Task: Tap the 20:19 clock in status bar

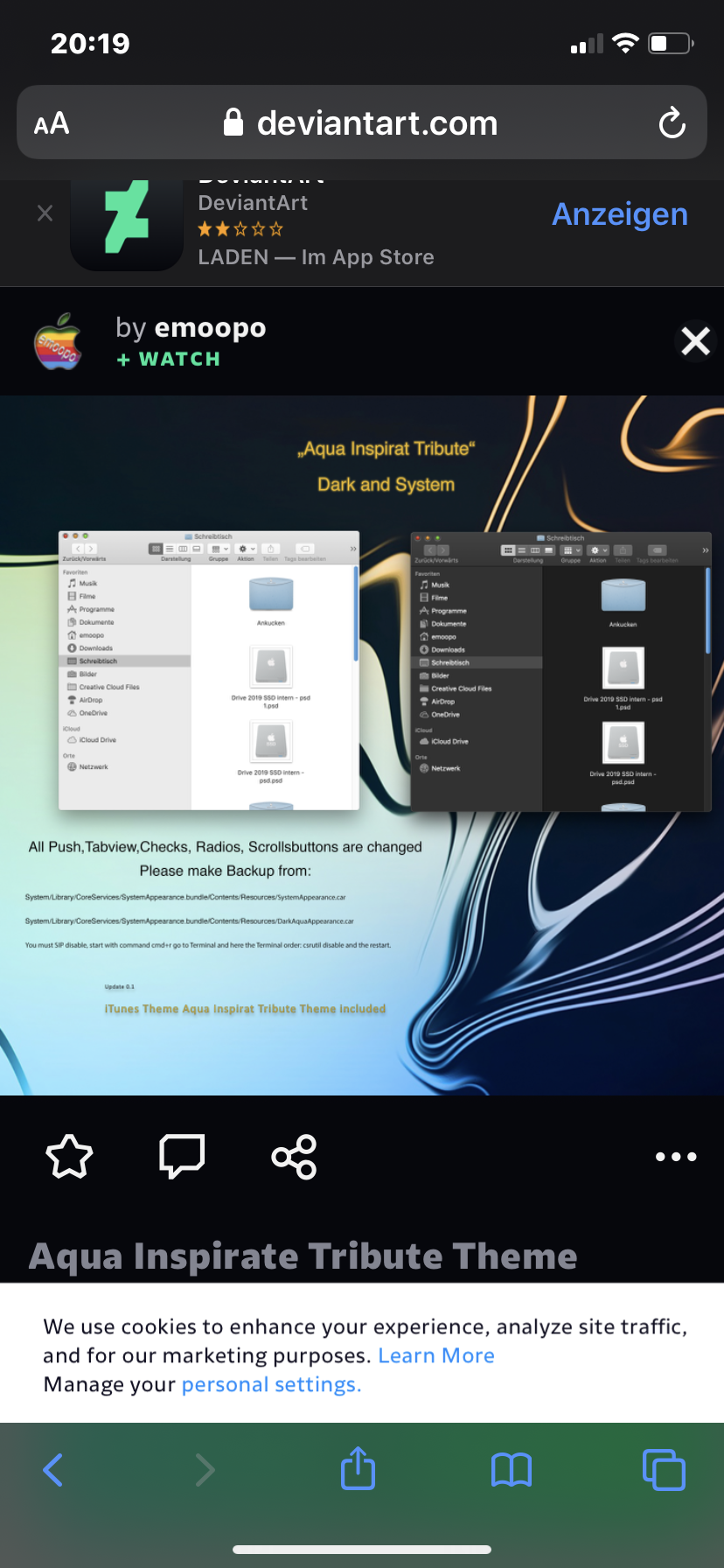Action: pyautogui.click(x=90, y=43)
